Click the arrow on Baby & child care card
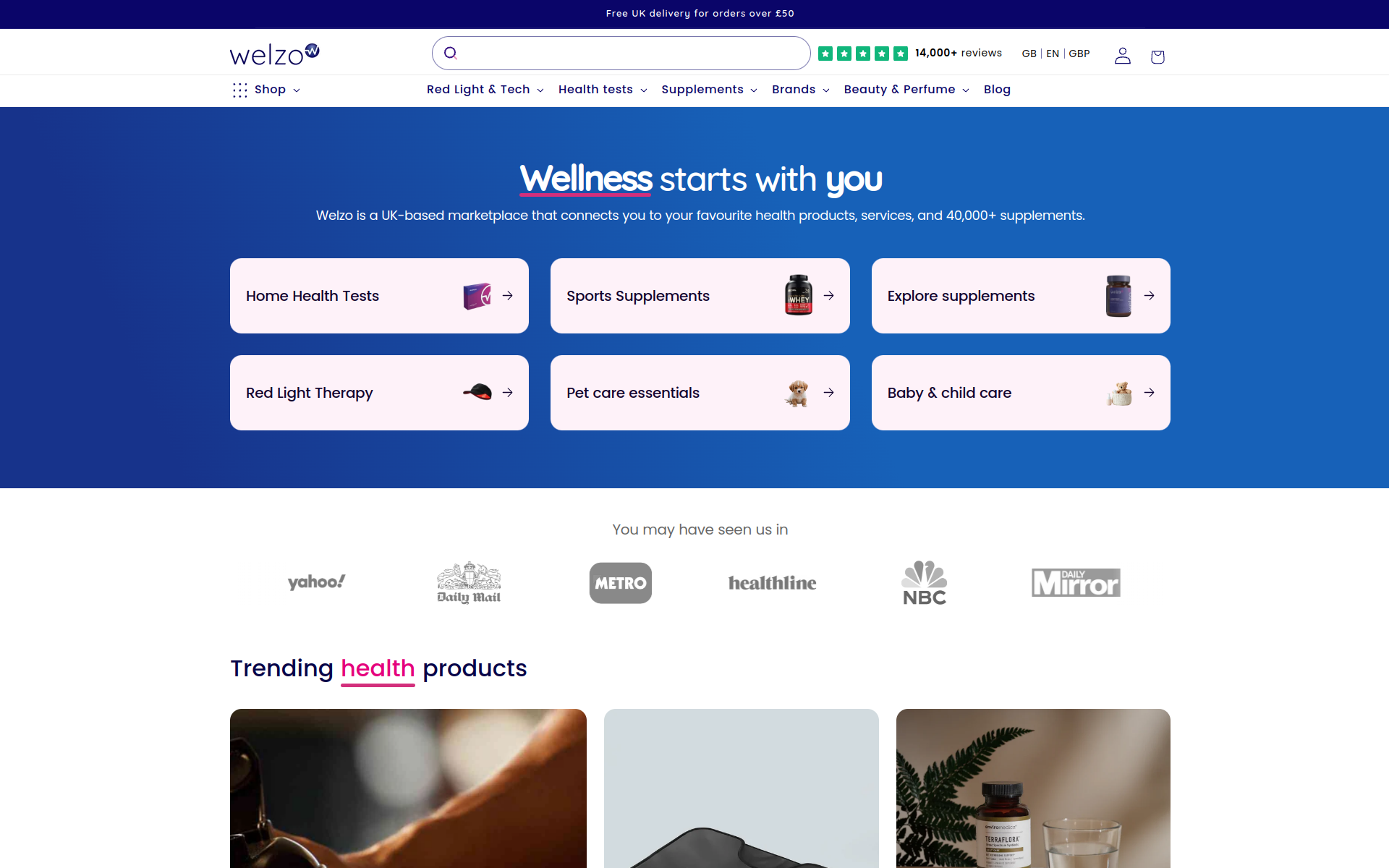The image size is (1389, 868). point(1149,393)
